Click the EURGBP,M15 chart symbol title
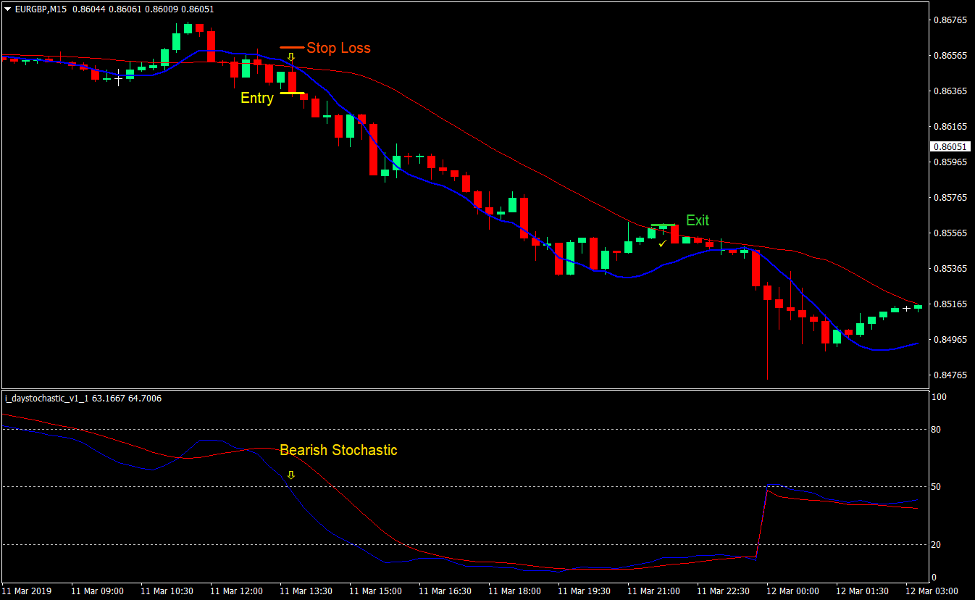The width and height of the screenshot is (977, 600). 41,9
